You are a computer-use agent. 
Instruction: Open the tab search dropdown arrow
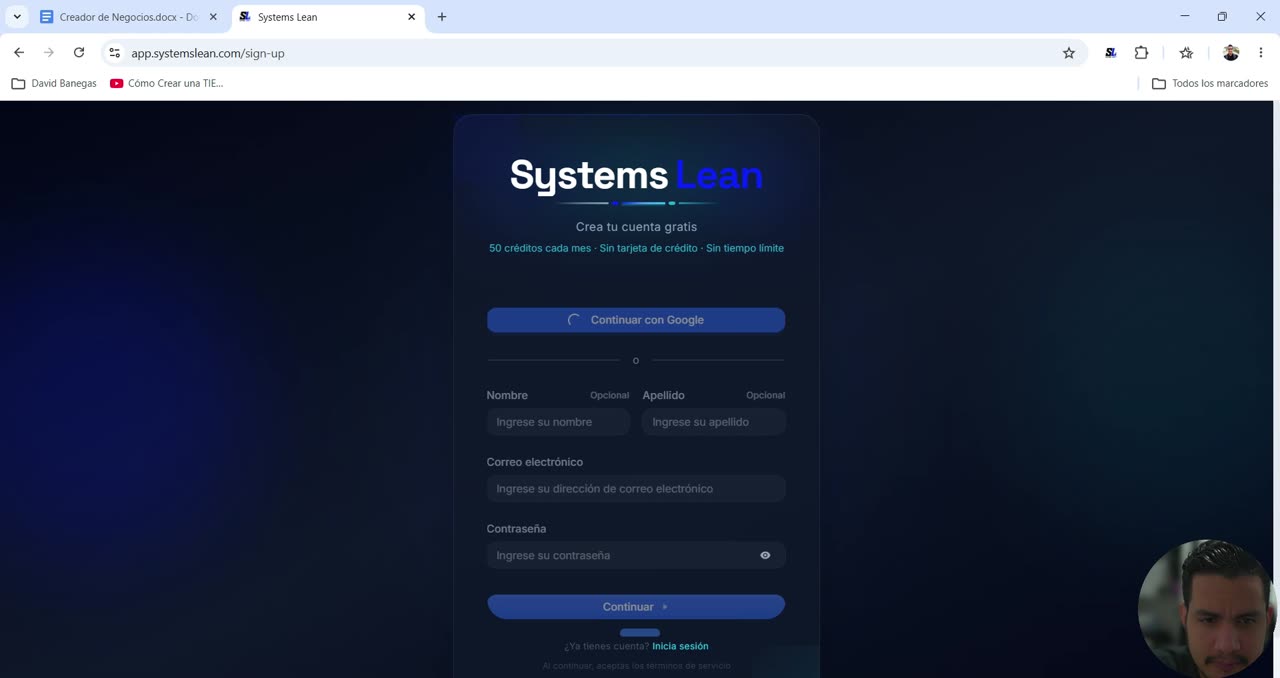[x=17, y=17]
